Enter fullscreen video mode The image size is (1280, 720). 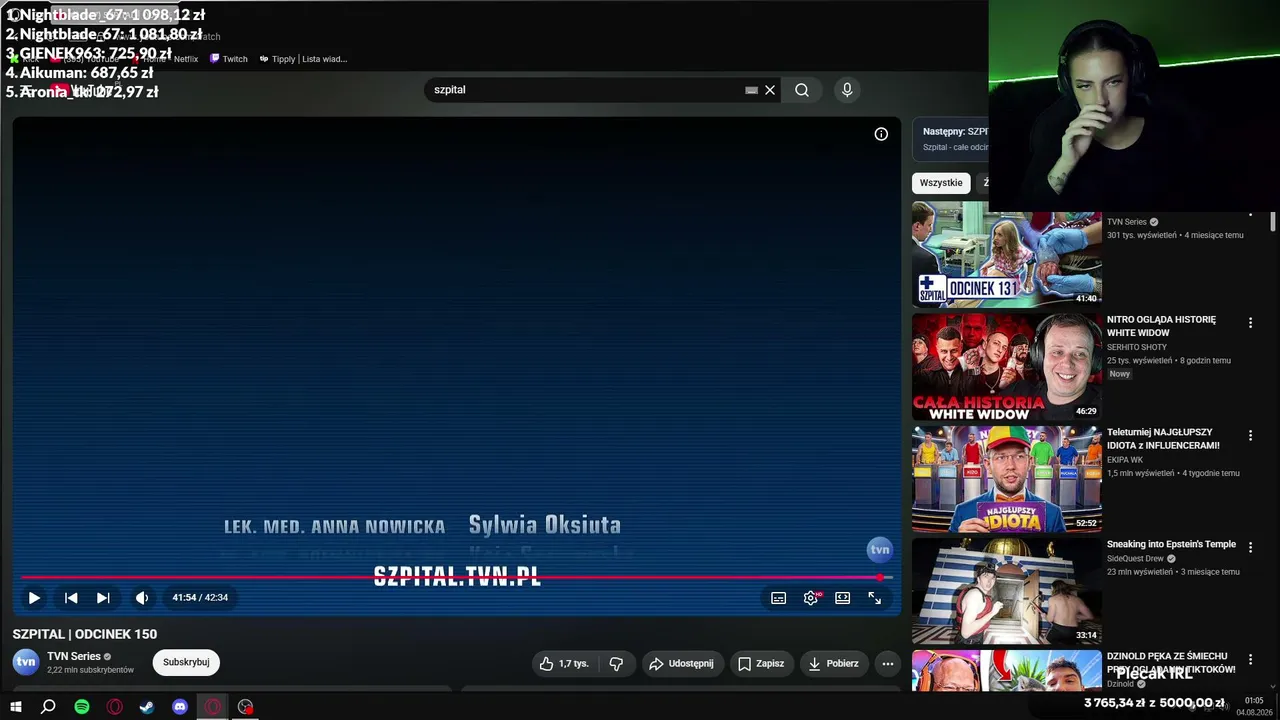click(875, 598)
